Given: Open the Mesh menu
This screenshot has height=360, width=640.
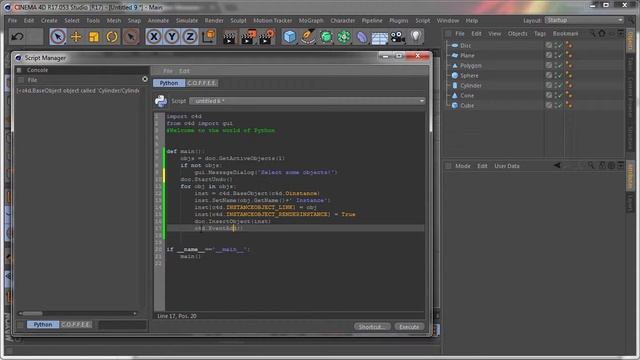Looking at the screenshot, I should point(114,20).
